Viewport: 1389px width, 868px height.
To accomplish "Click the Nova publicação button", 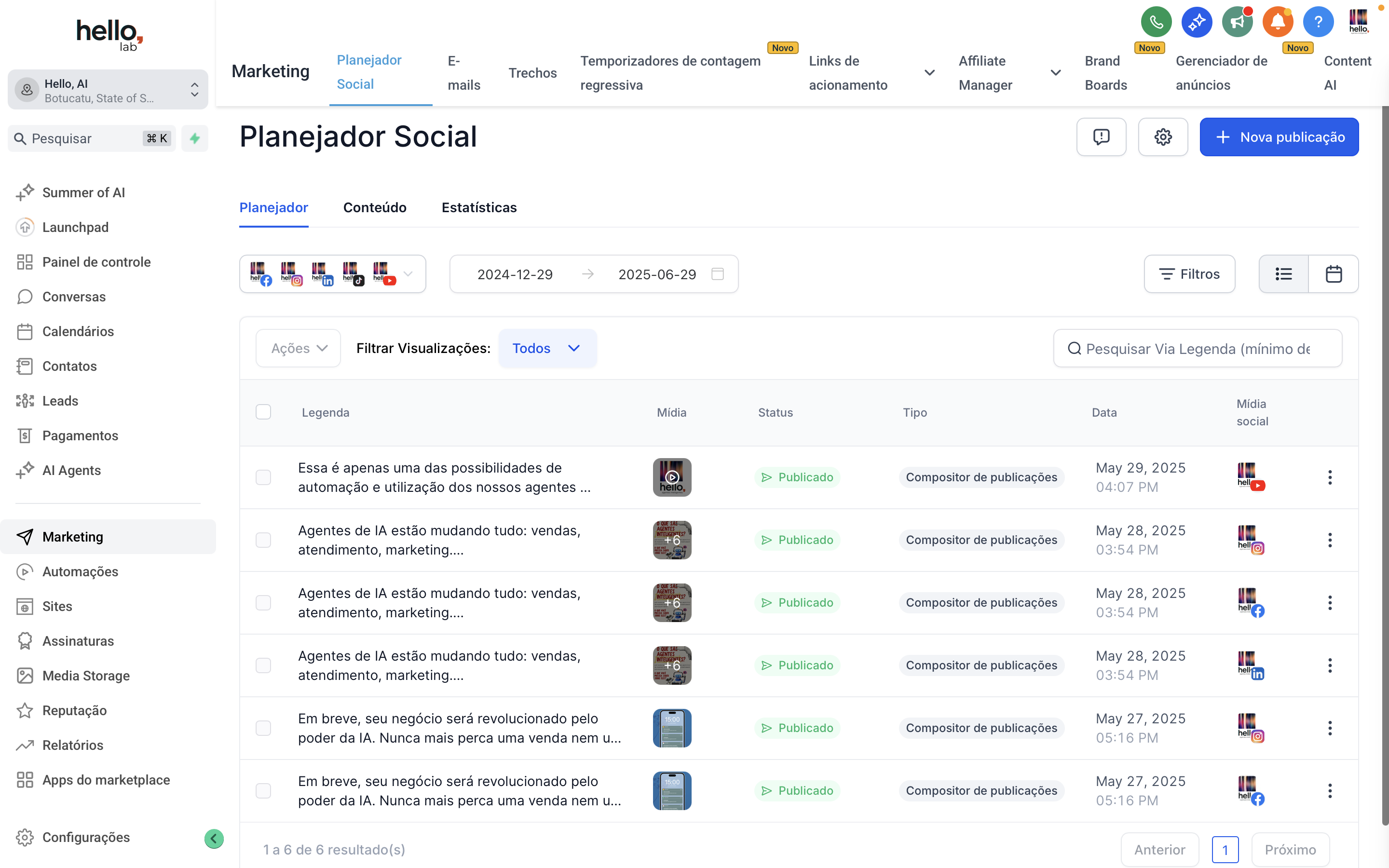I will [x=1279, y=136].
